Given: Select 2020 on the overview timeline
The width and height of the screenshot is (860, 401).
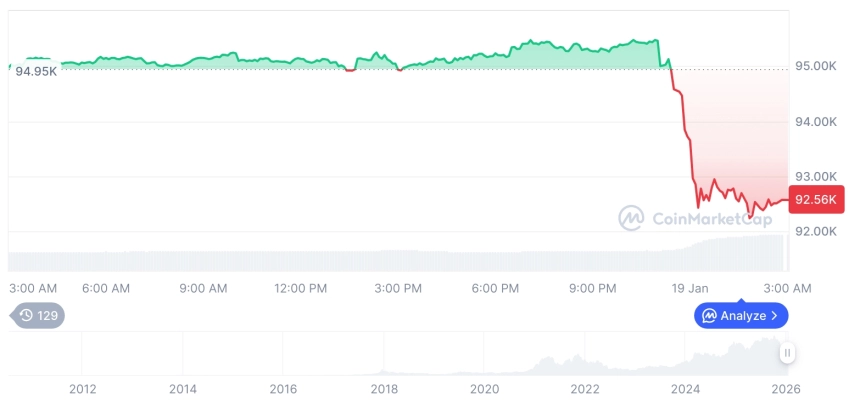Looking at the screenshot, I should pos(484,388).
